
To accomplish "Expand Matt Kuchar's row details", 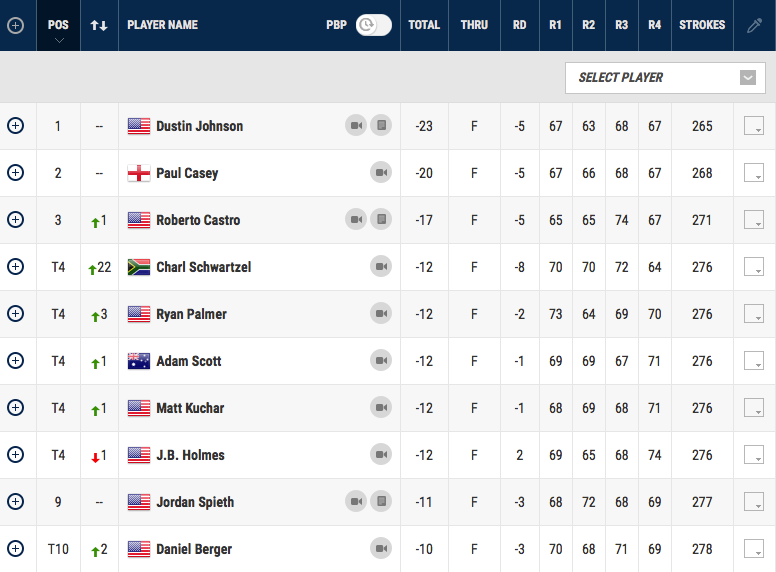I will point(15,408).
